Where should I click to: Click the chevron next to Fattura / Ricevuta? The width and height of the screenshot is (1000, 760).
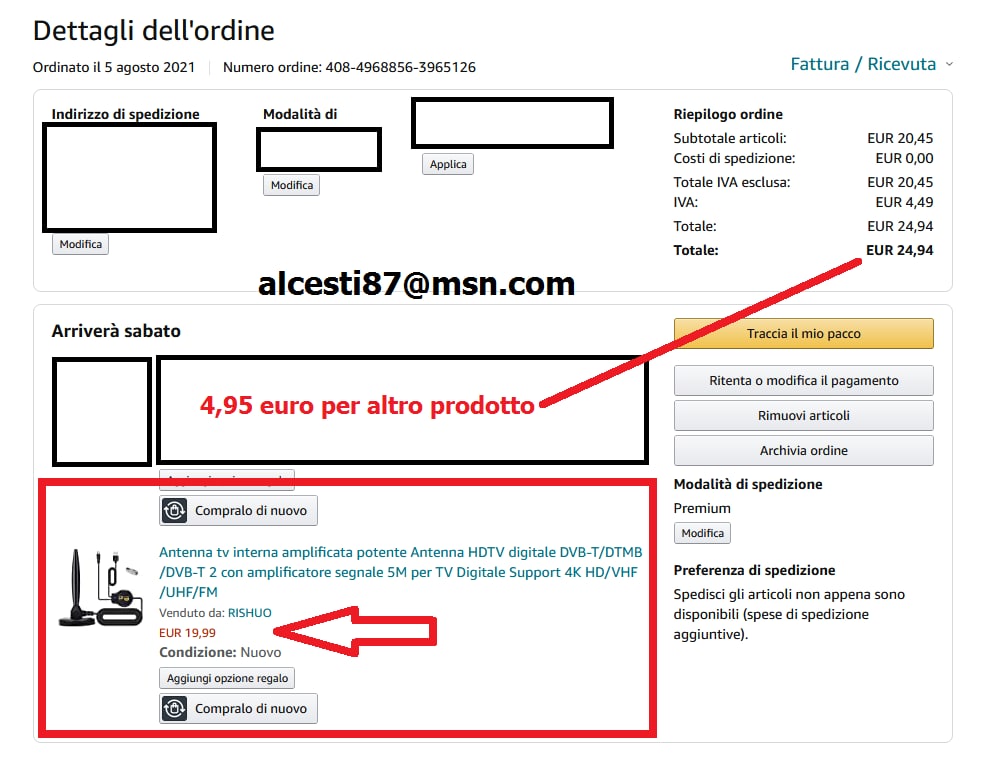pos(949,64)
